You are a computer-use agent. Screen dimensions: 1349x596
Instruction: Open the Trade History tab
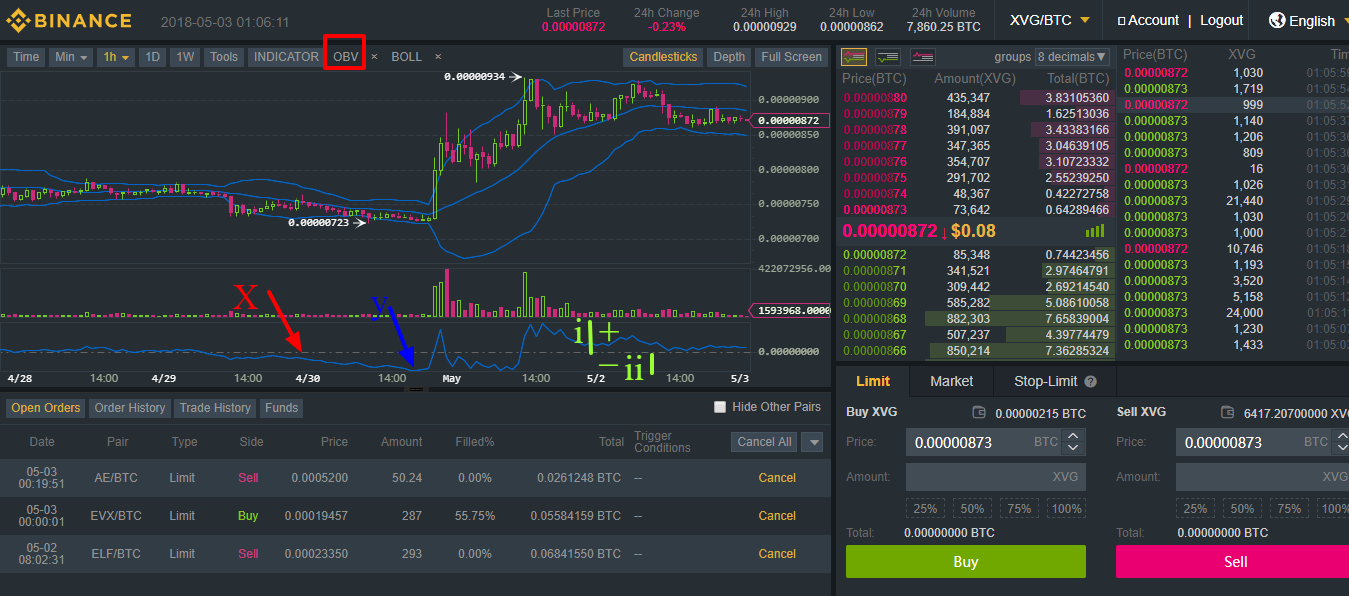[215, 408]
